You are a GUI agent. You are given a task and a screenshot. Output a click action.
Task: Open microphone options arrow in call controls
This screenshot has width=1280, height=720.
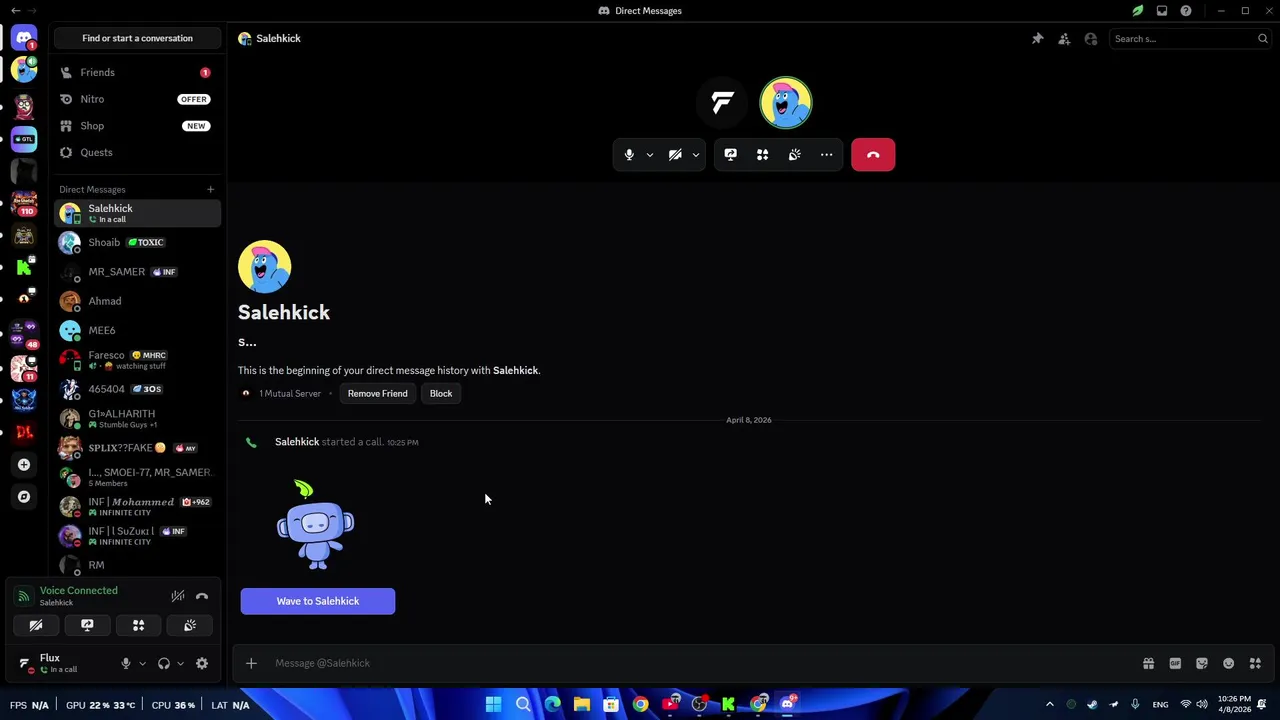click(650, 155)
